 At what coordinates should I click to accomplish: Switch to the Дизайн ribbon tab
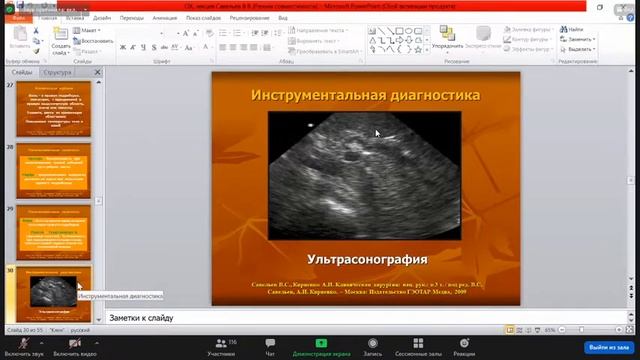click(102, 18)
